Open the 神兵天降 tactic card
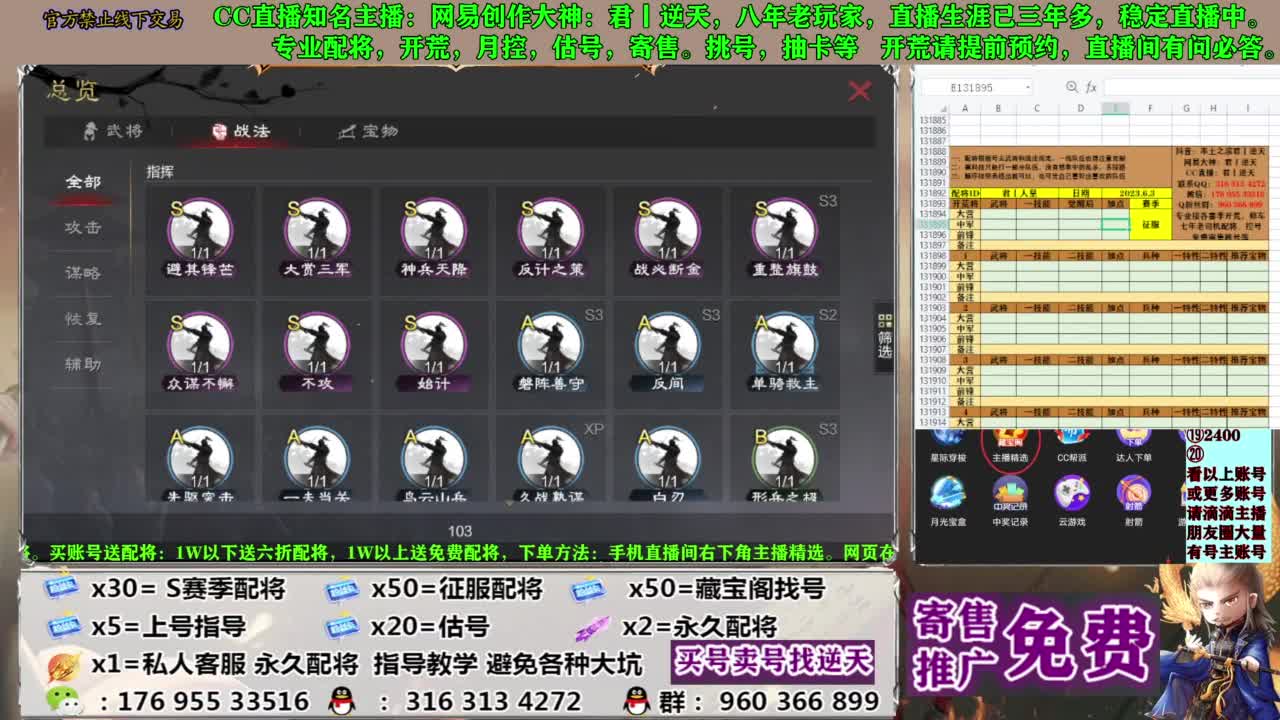The image size is (1280, 720). click(x=433, y=239)
